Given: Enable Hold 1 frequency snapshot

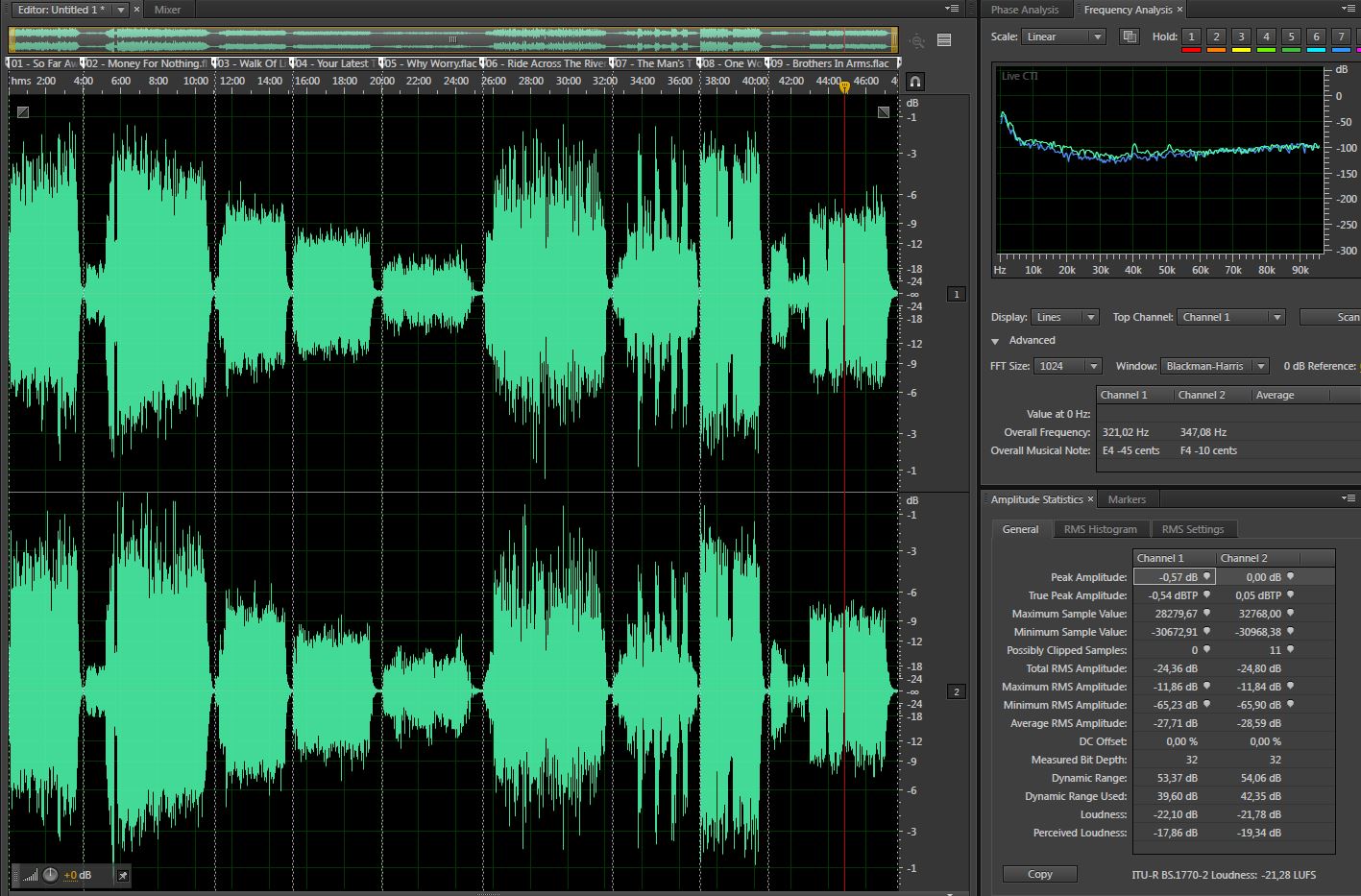Looking at the screenshot, I should (1191, 36).
